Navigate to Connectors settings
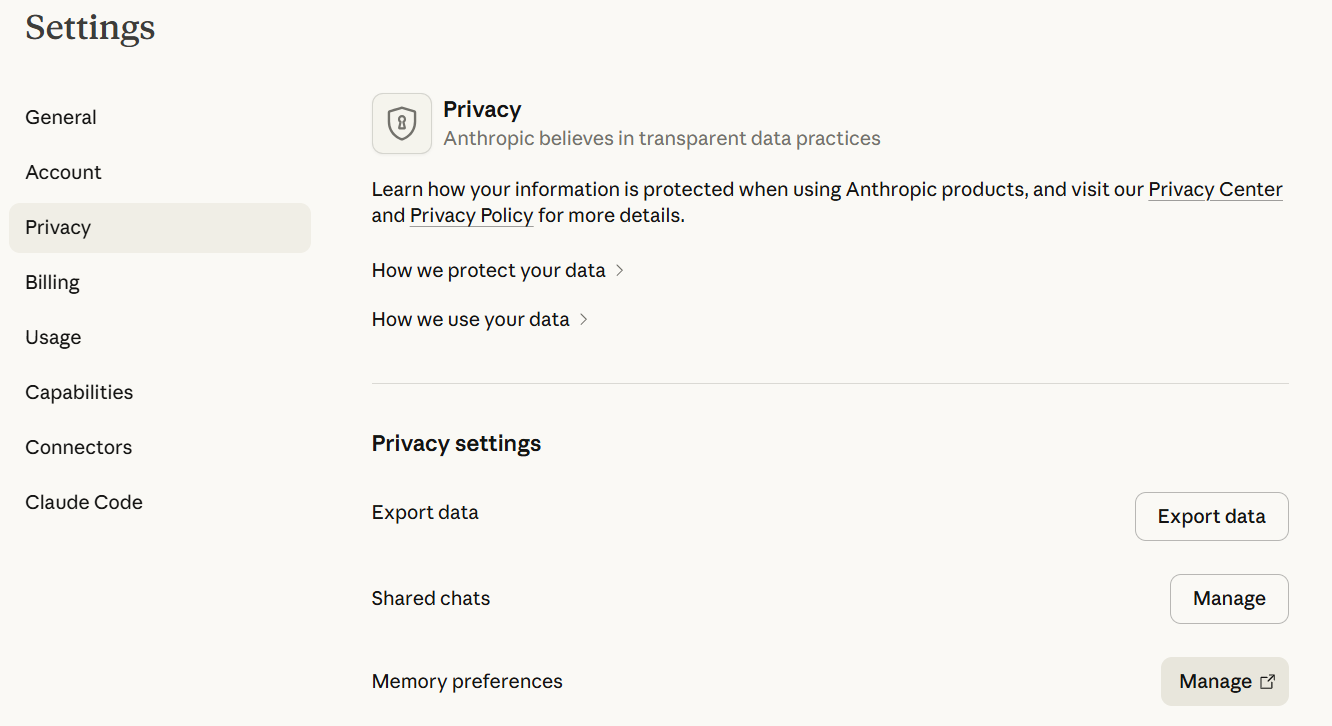 78,448
